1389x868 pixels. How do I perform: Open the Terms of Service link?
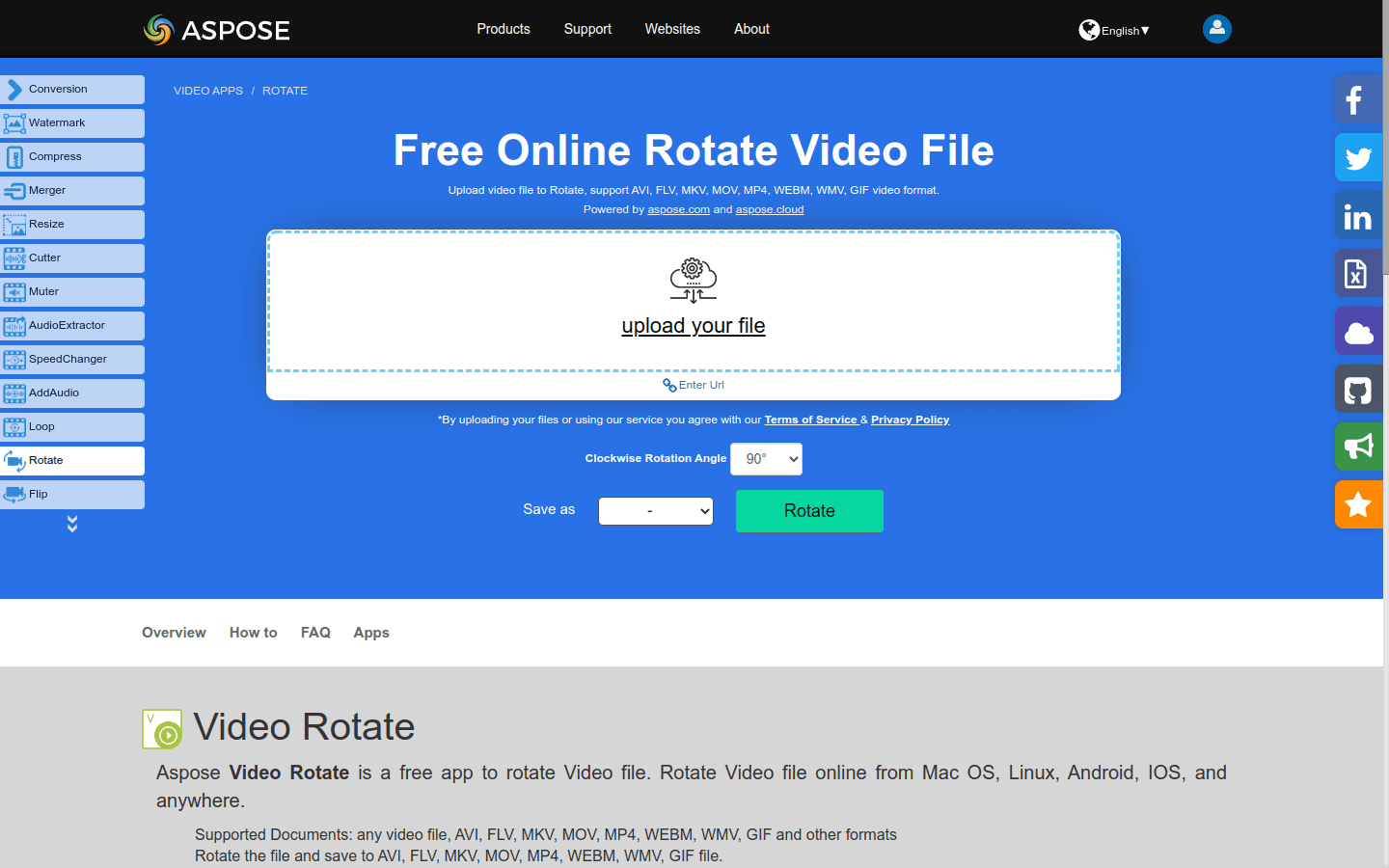pos(810,420)
